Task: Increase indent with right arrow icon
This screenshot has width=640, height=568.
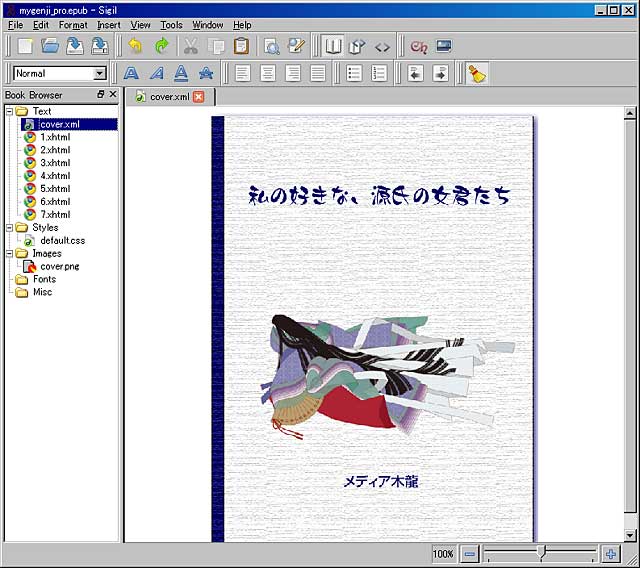Action: [440, 73]
